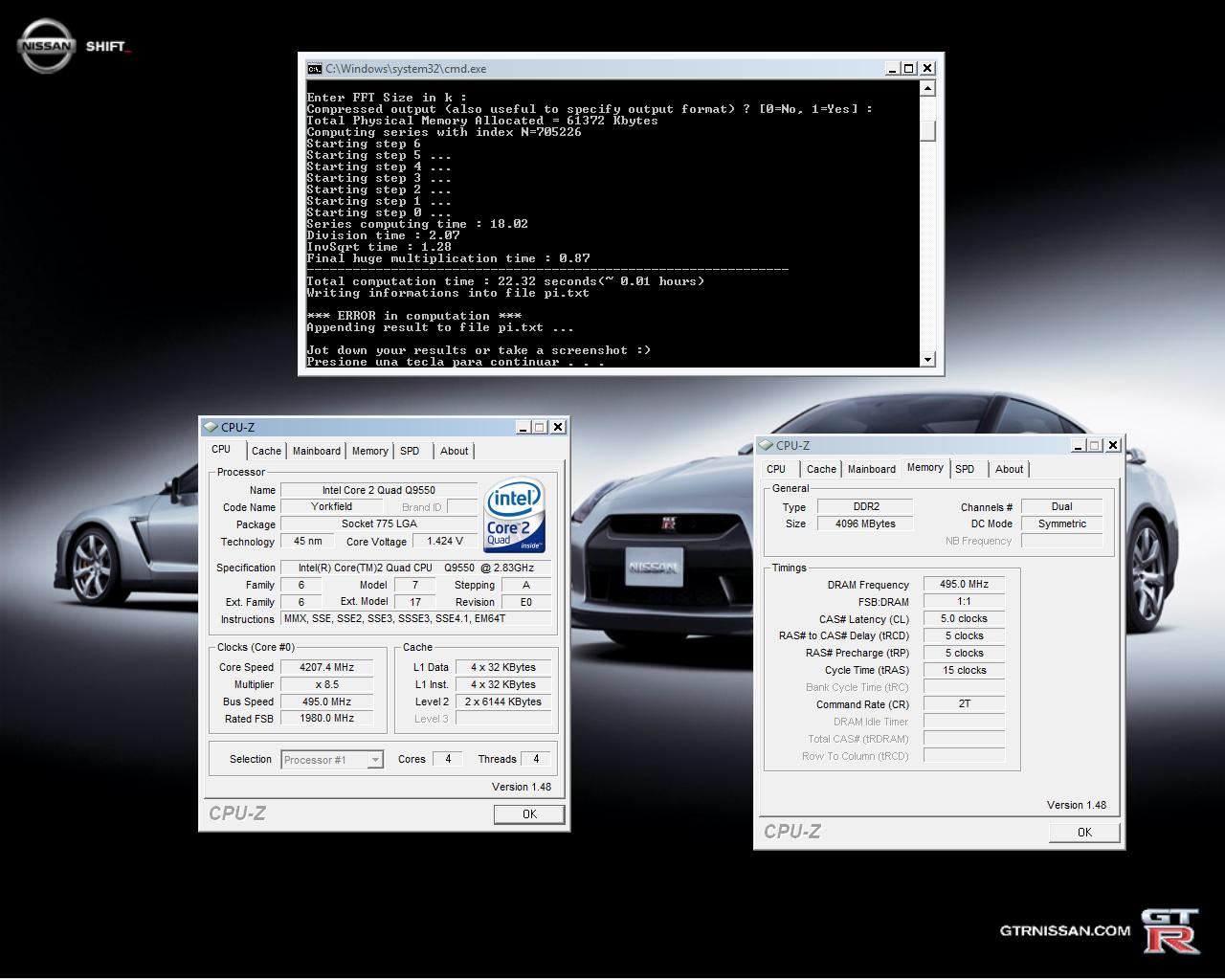Image resolution: width=1225 pixels, height=980 pixels.
Task: Open About tab in right CPU-Z window
Action: click(x=1009, y=469)
